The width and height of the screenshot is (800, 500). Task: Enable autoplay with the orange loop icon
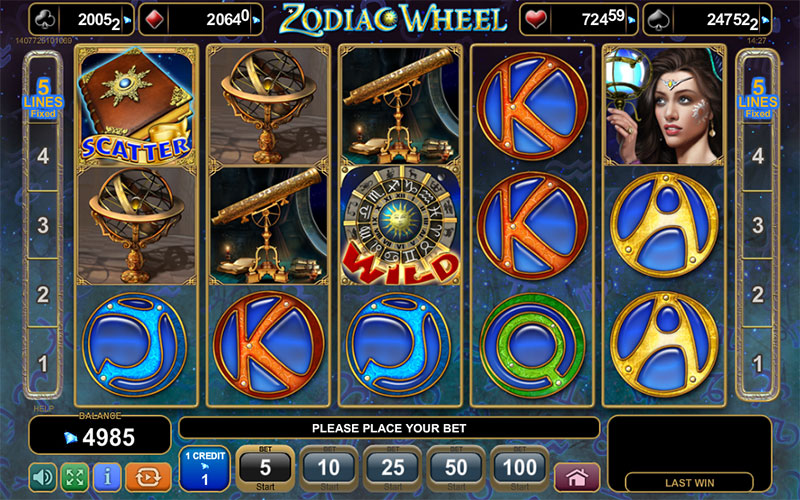tap(148, 477)
